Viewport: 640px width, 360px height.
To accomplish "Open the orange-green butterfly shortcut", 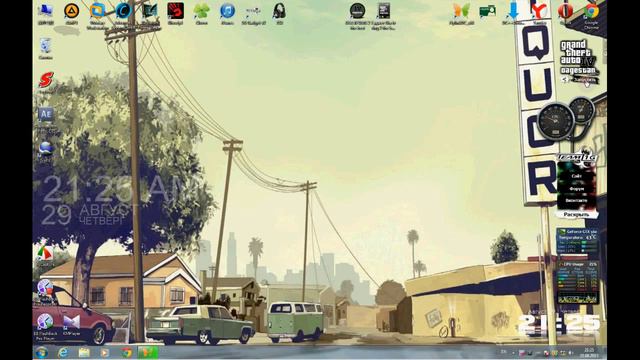I will 461,13.
